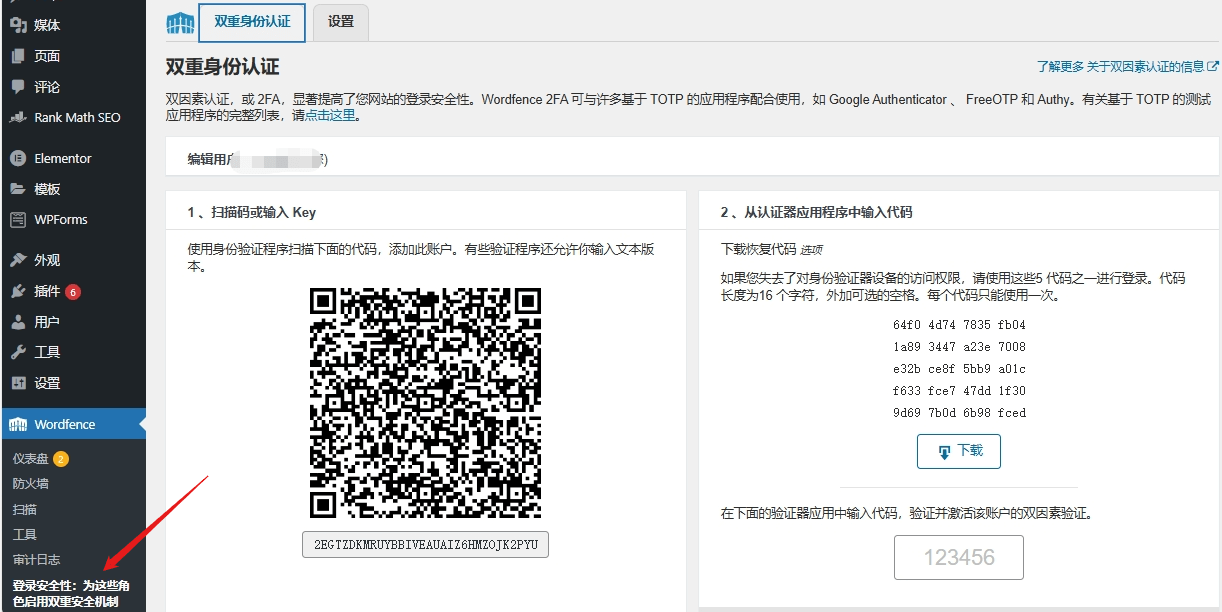Open the 点击这里 TOTP app list link
The height and width of the screenshot is (612, 1222).
click(328, 113)
